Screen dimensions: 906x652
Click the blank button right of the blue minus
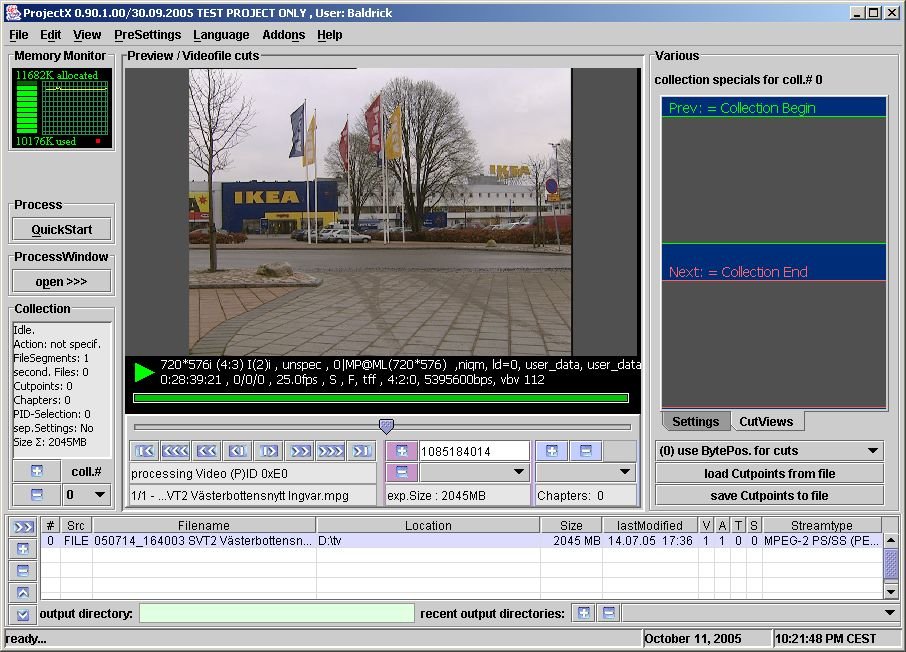[x=619, y=451]
